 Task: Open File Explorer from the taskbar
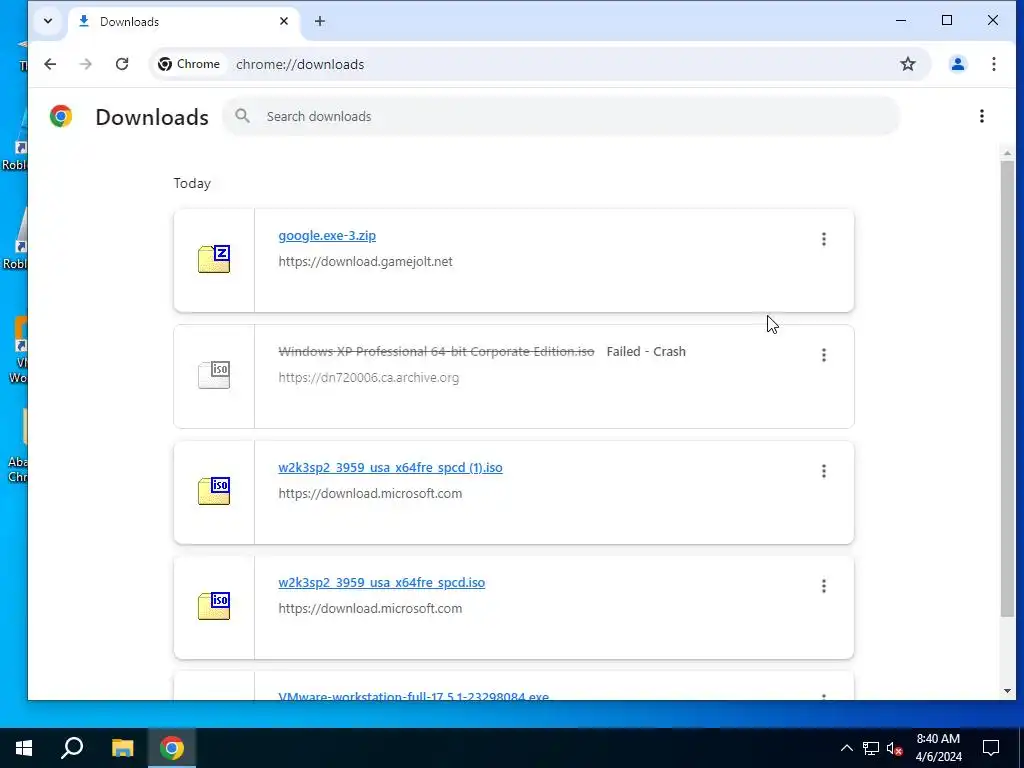point(122,748)
